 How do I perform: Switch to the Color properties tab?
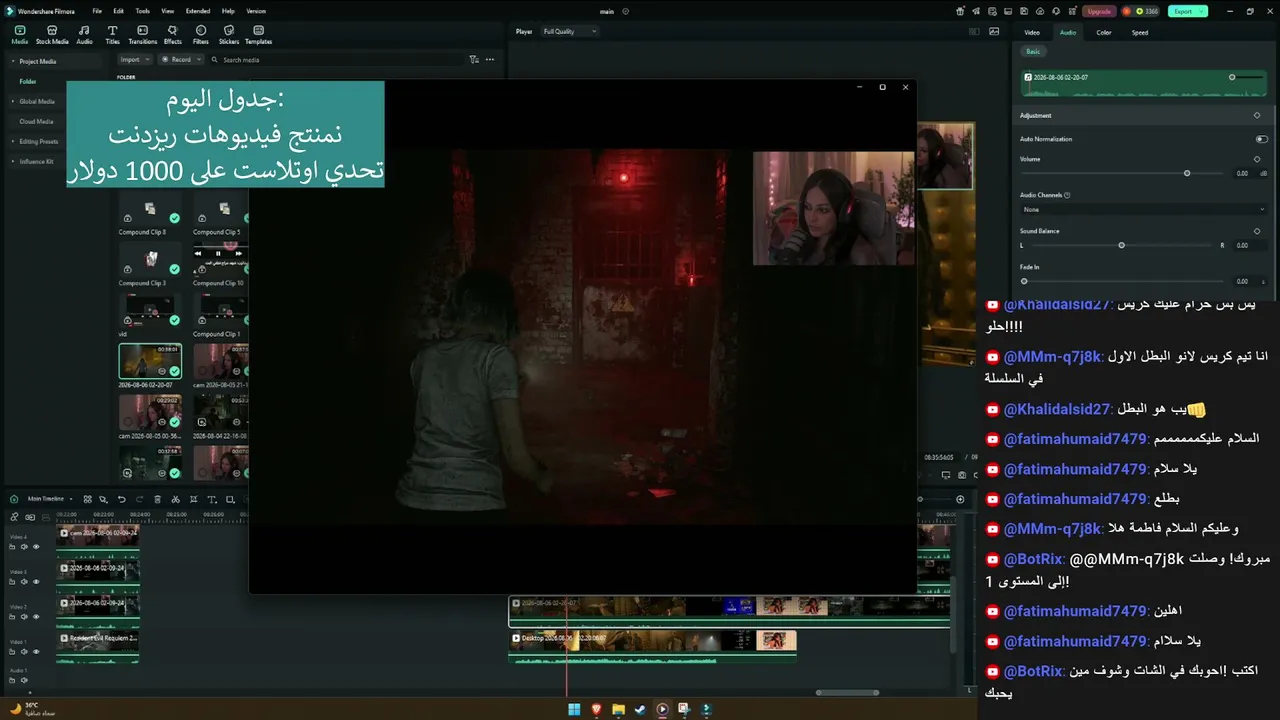1104,33
